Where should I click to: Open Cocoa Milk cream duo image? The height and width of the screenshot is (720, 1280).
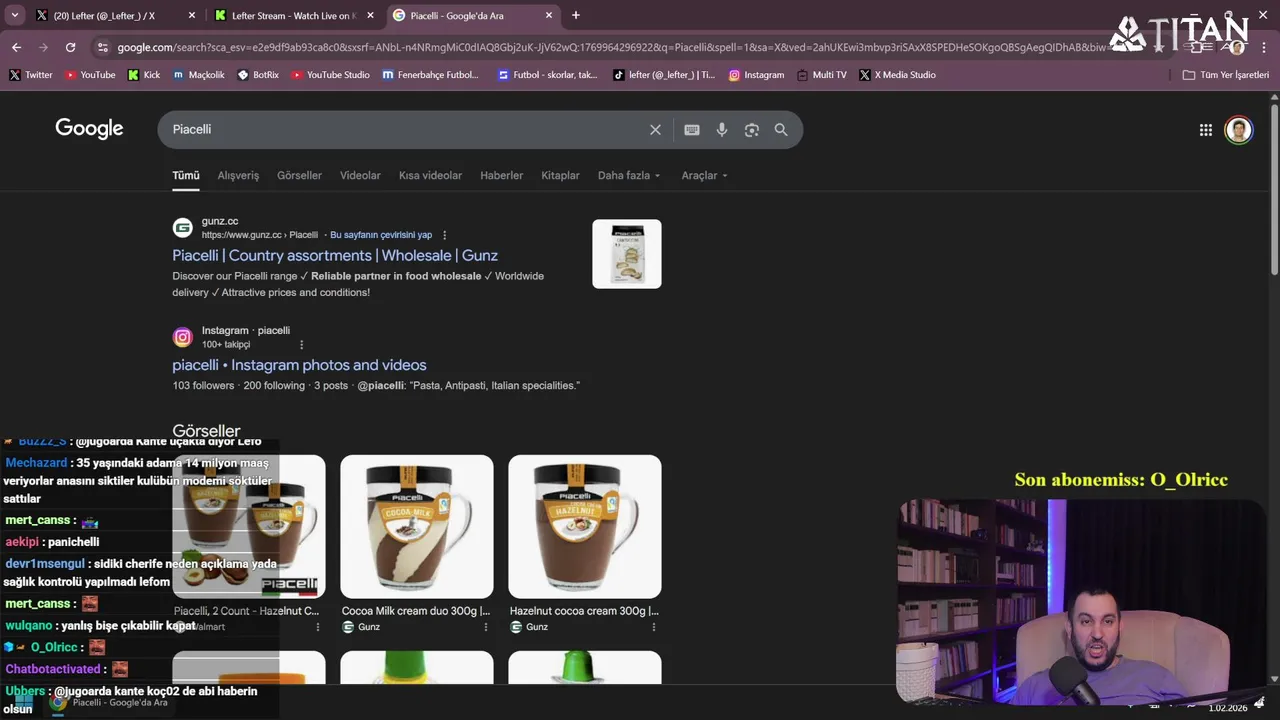417,527
